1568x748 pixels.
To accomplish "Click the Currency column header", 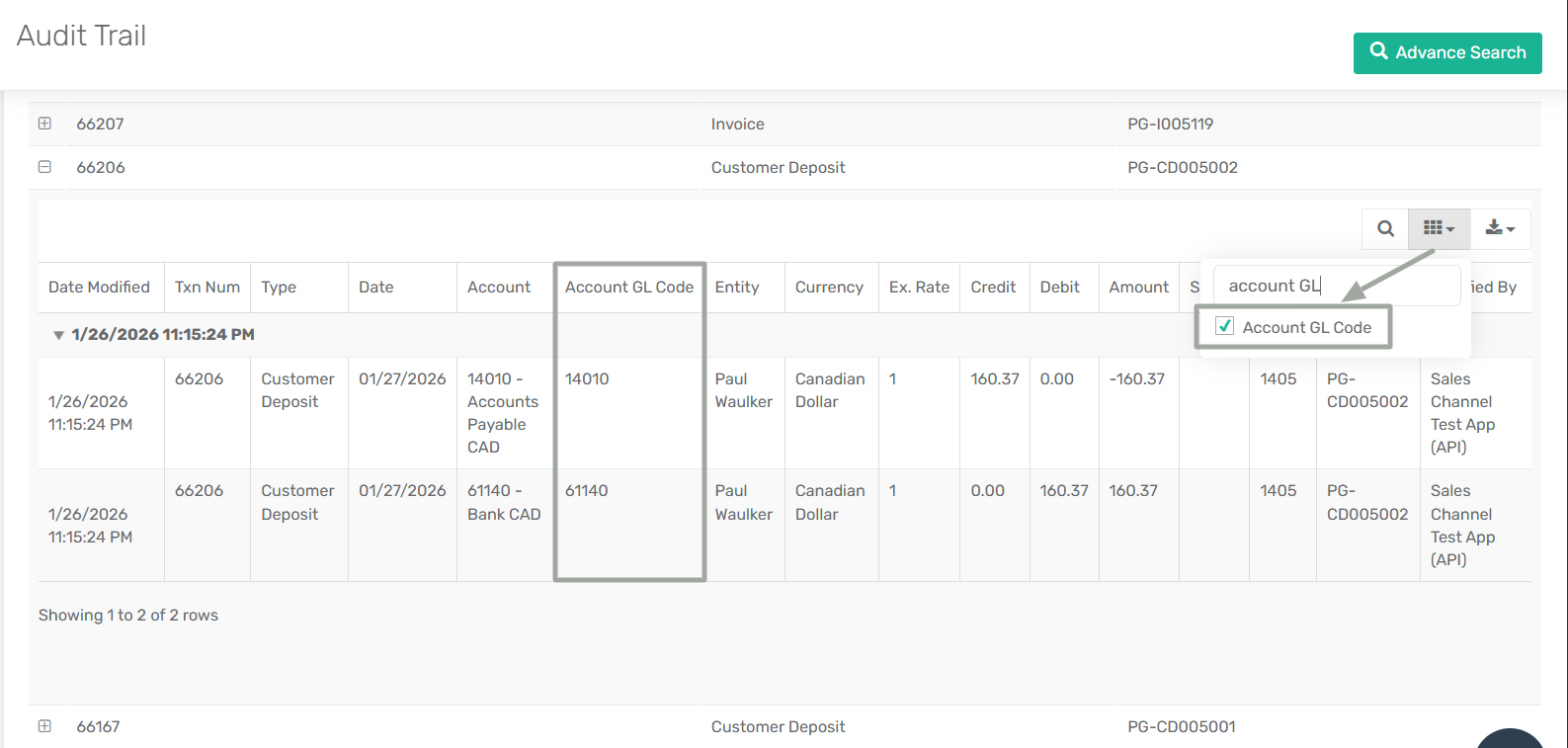I will tap(829, 288).
